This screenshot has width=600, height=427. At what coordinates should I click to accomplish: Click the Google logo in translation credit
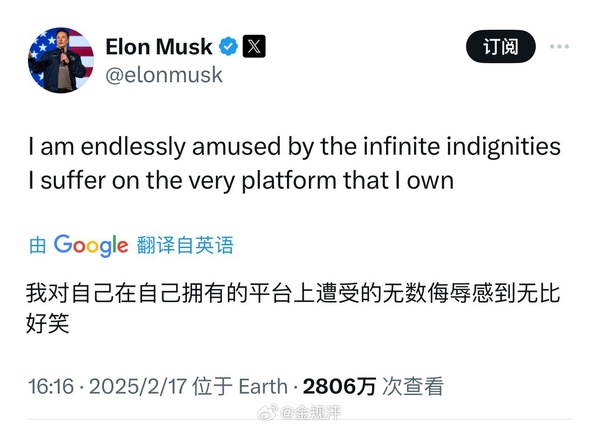pyautogui.click(x=91, y=245)
